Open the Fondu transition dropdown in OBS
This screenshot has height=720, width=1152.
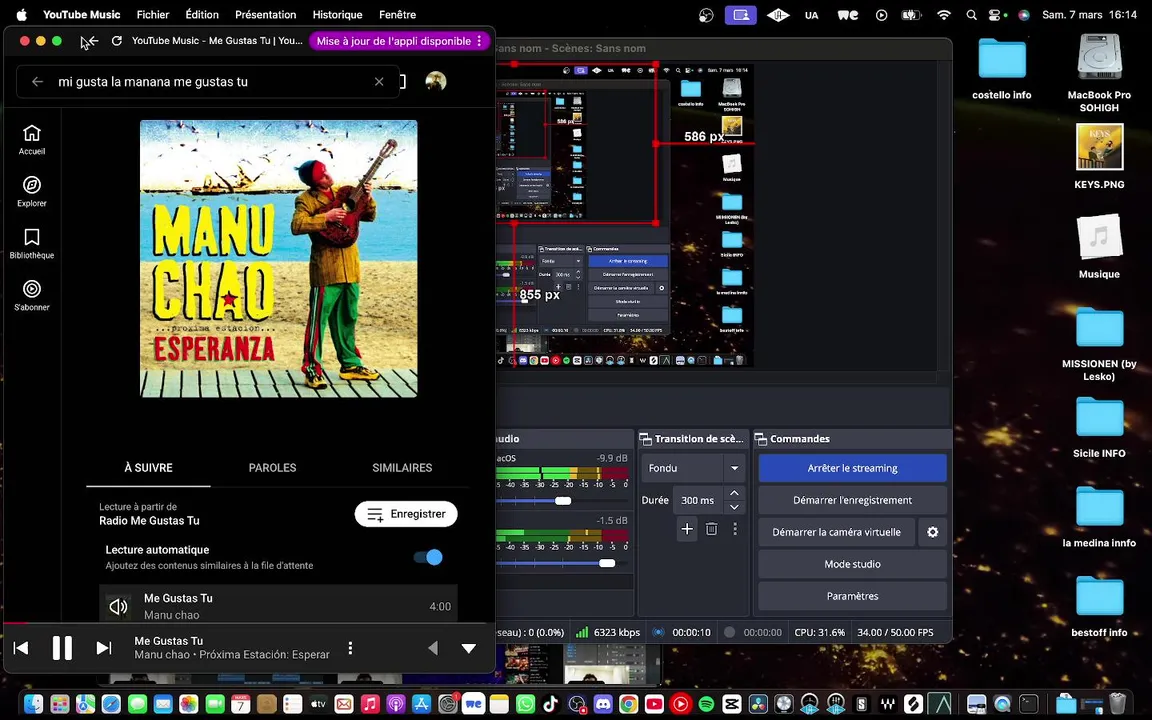694,468
